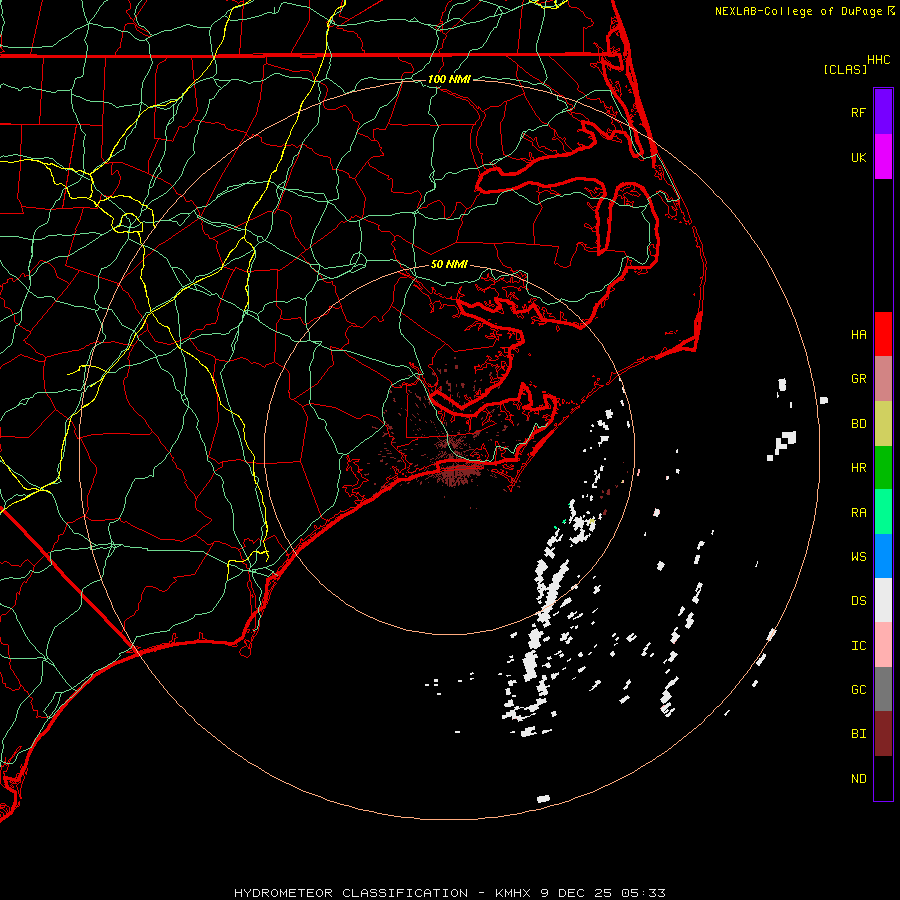Click the IC pink legend block
Viewport: 900px width, 900px height.
click(883, 645)
